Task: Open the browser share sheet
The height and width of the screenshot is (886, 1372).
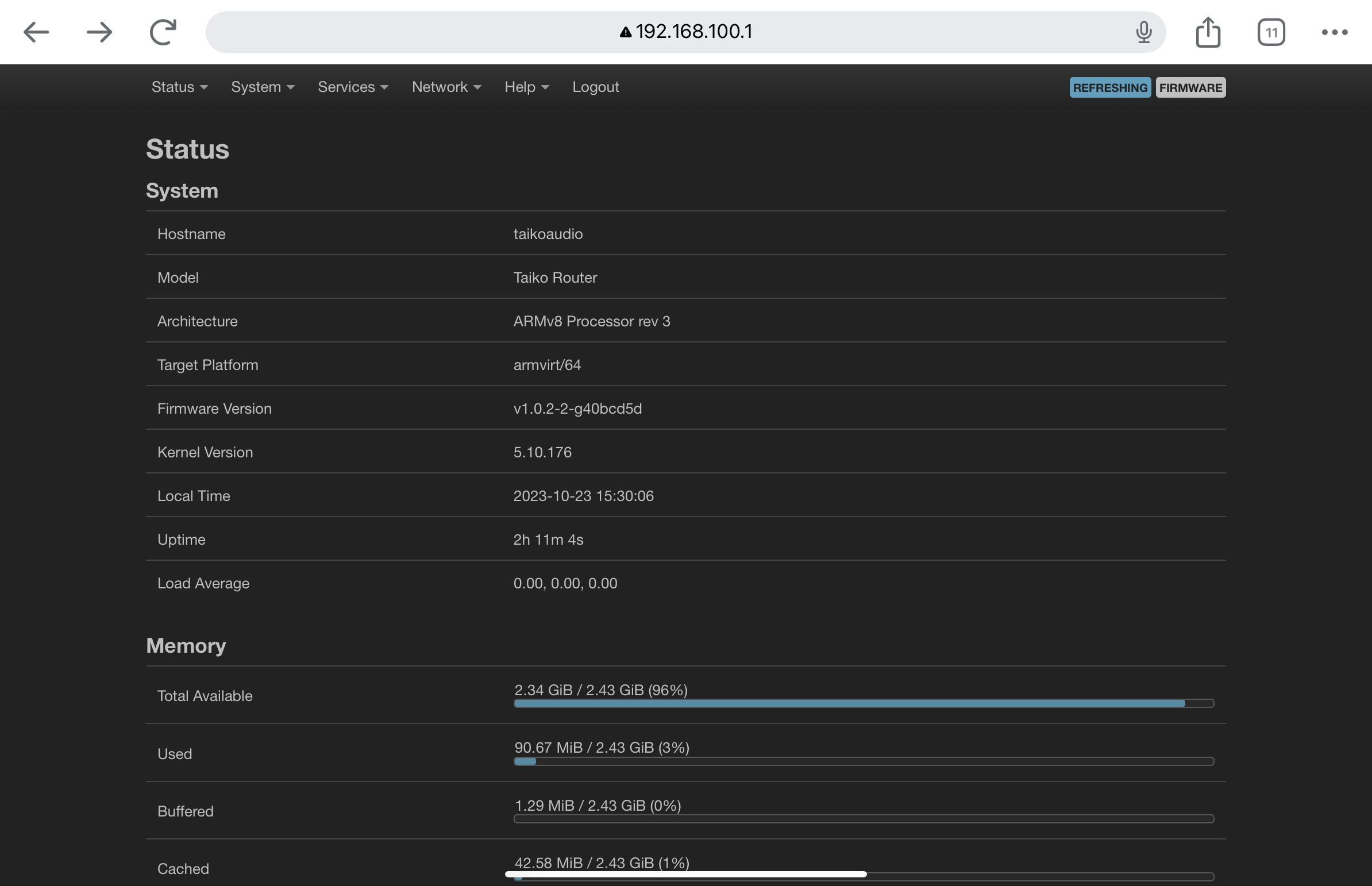Action: coord(1208,32)
